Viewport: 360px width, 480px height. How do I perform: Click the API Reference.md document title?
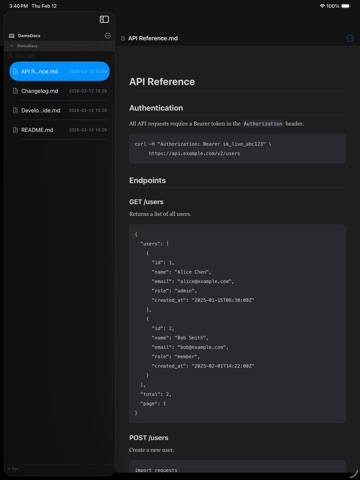pyautogui.click(x=153, y=38)
